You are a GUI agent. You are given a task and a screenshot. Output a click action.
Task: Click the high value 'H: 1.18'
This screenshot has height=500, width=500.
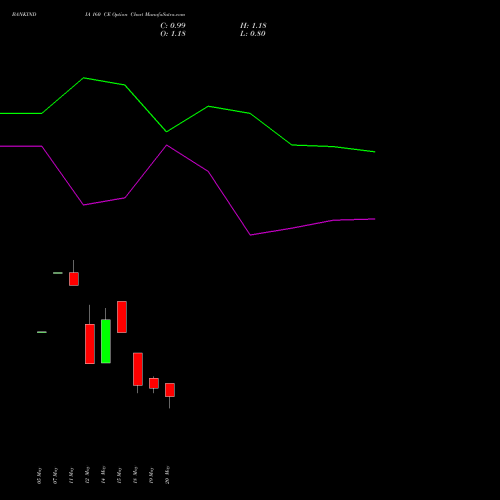point(253,26)
